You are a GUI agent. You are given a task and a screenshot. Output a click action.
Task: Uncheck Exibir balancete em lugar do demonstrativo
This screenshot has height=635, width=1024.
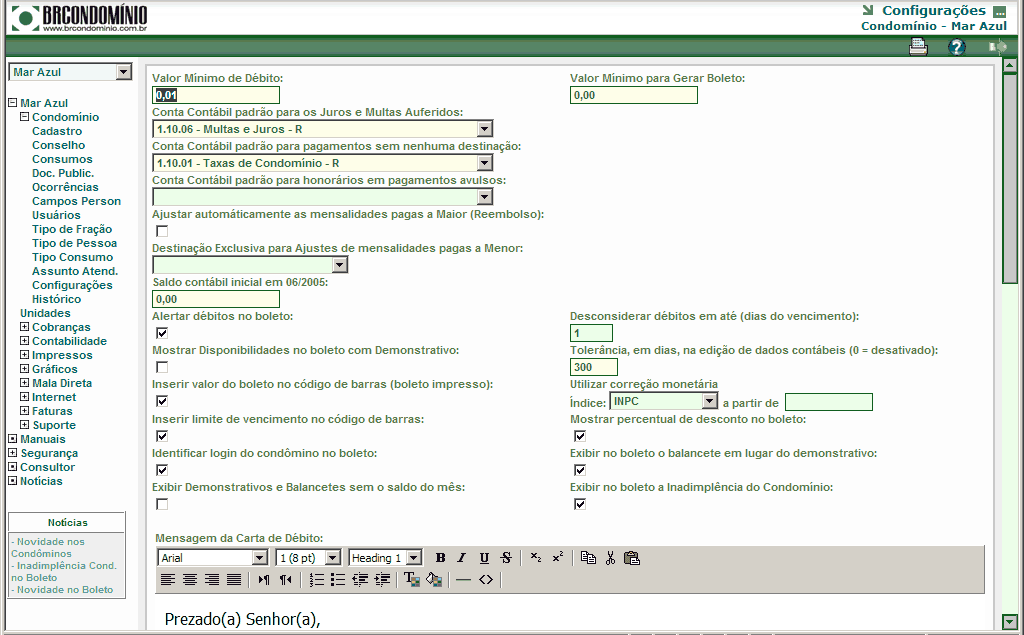[x=580, y=470]
